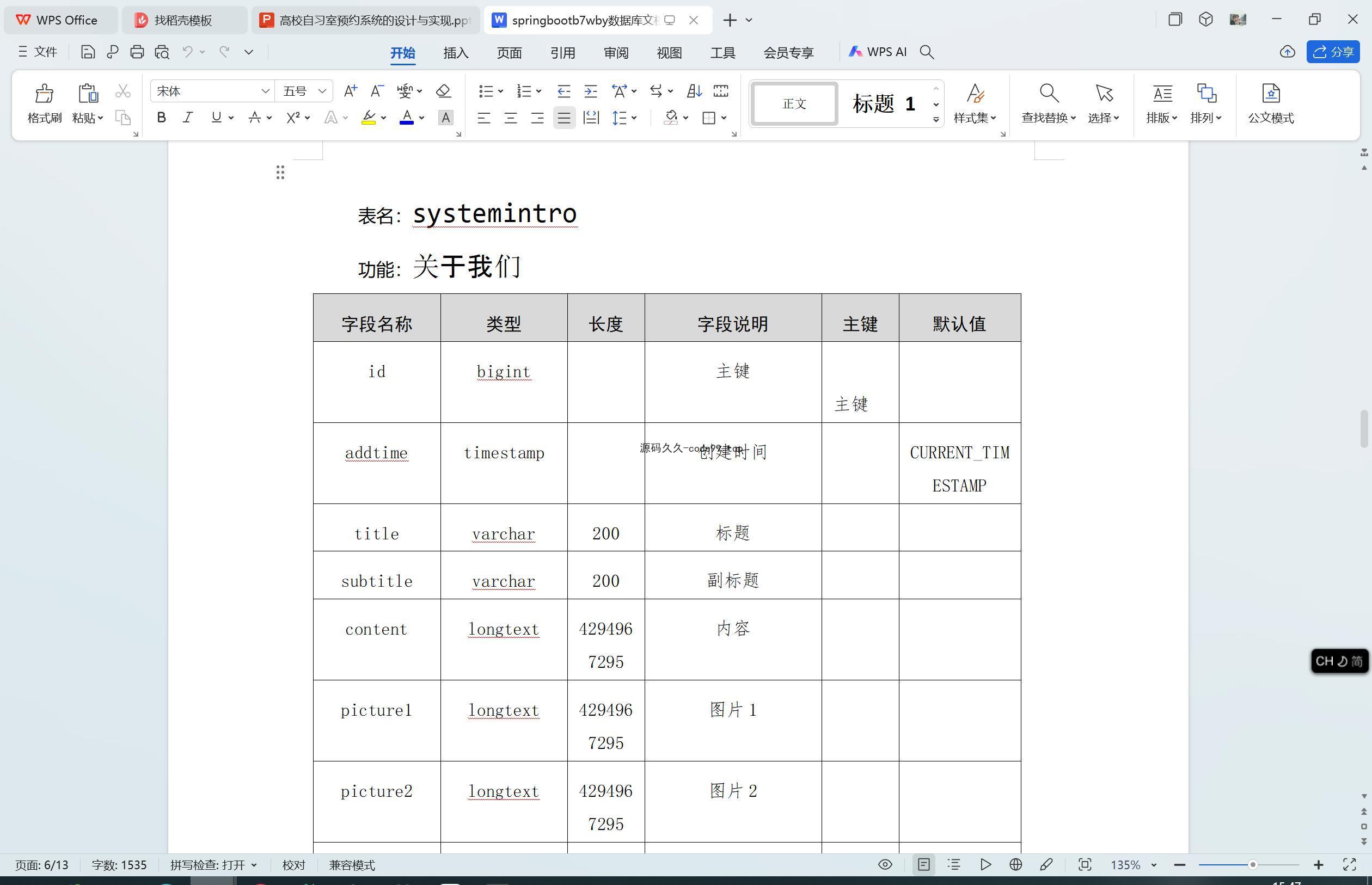1372x885 pixels.
Task: Click the Share (分享) button
Action: tap(1333, 52)
